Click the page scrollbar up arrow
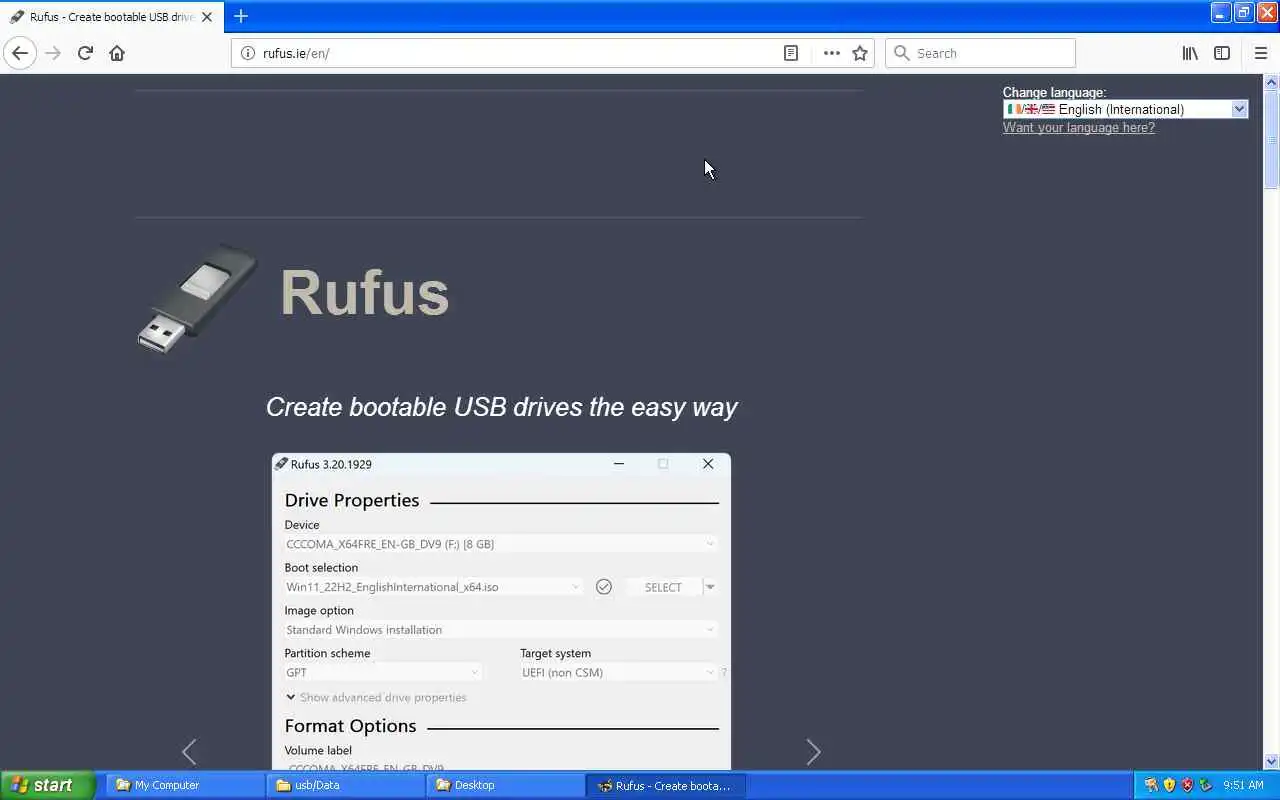 click(1271, 82)
